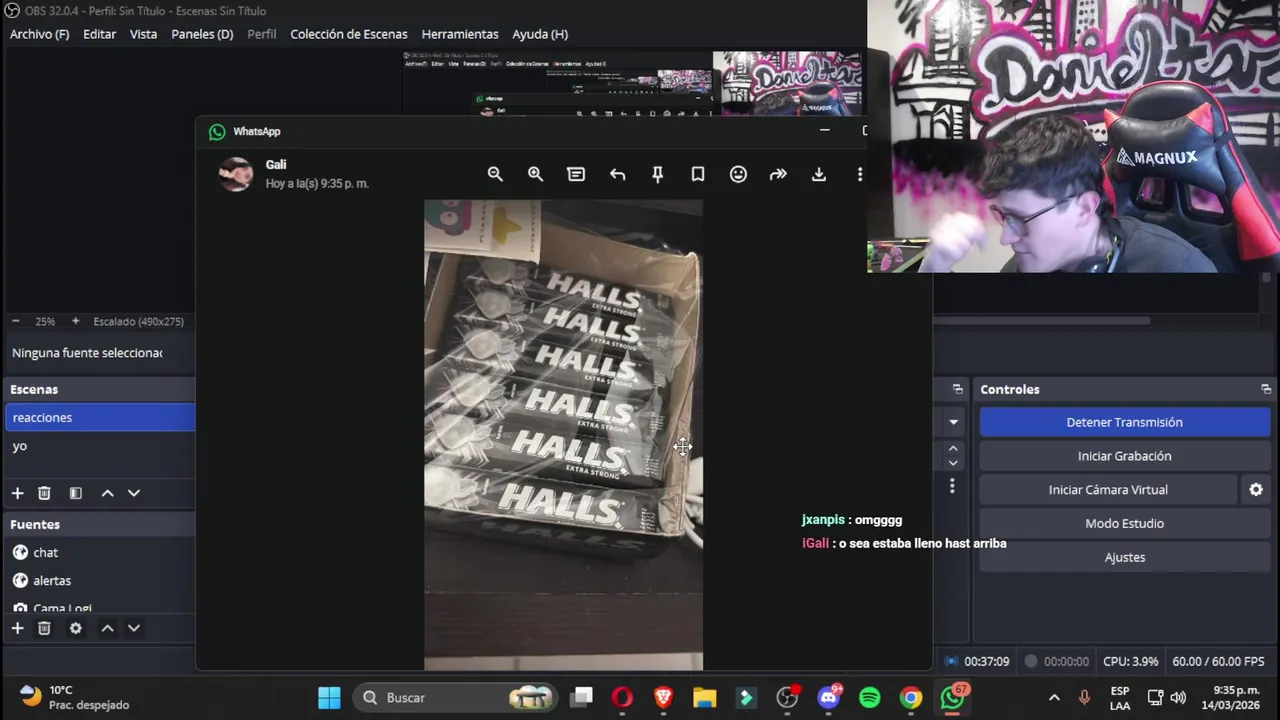Click Detener Transmisión button
The image size is (1280, 720).
point(1124,422)
